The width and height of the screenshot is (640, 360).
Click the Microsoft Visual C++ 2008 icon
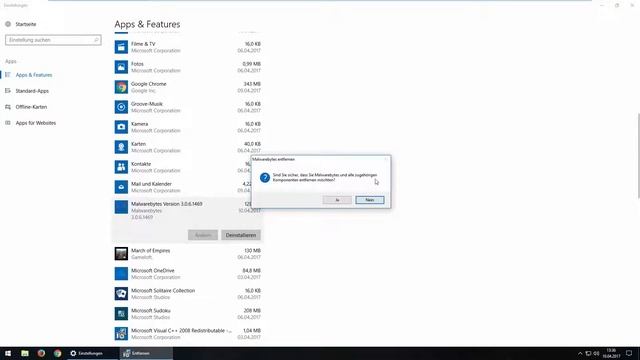[121, 333]
